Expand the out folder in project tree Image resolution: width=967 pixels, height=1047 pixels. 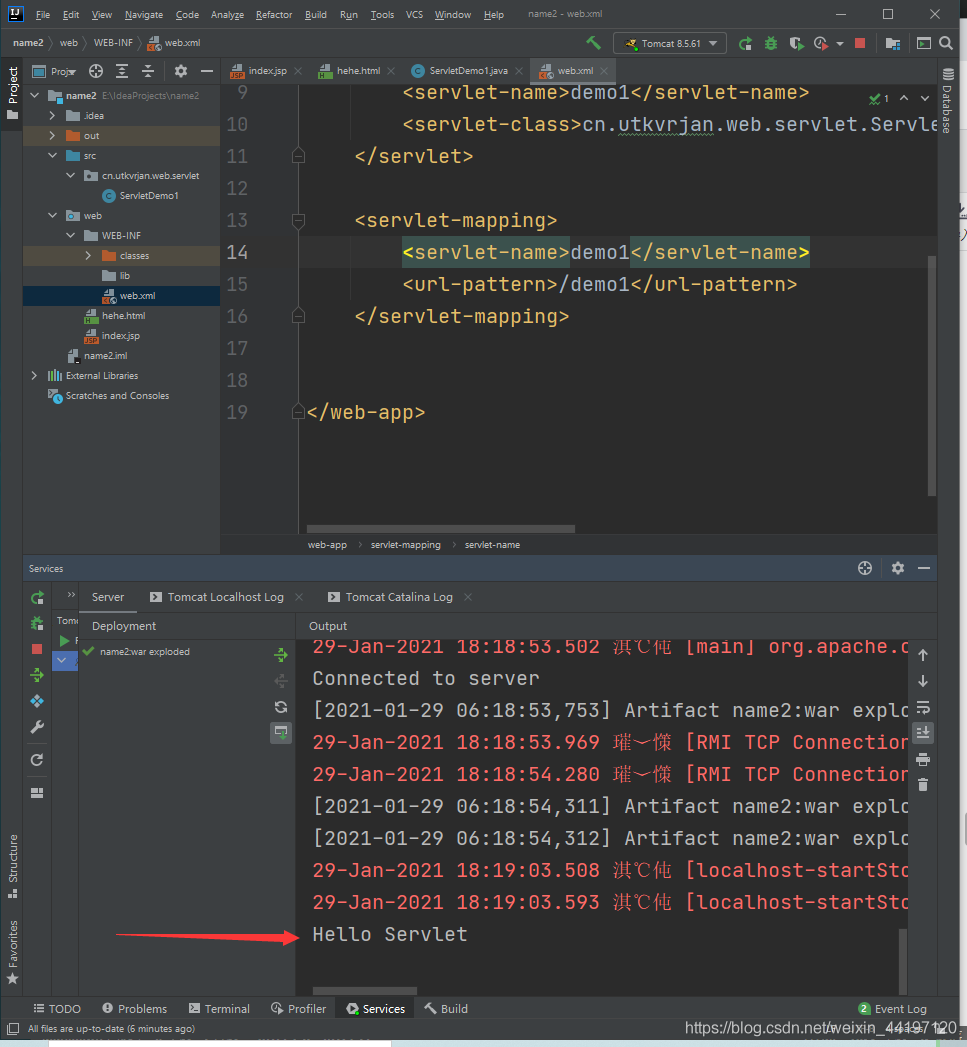coord(52,135)
